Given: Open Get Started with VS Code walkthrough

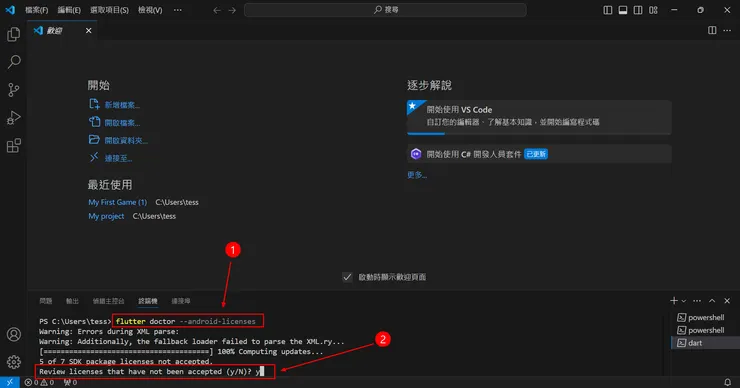Looking at the screenshot, I should tap(539, 117).
